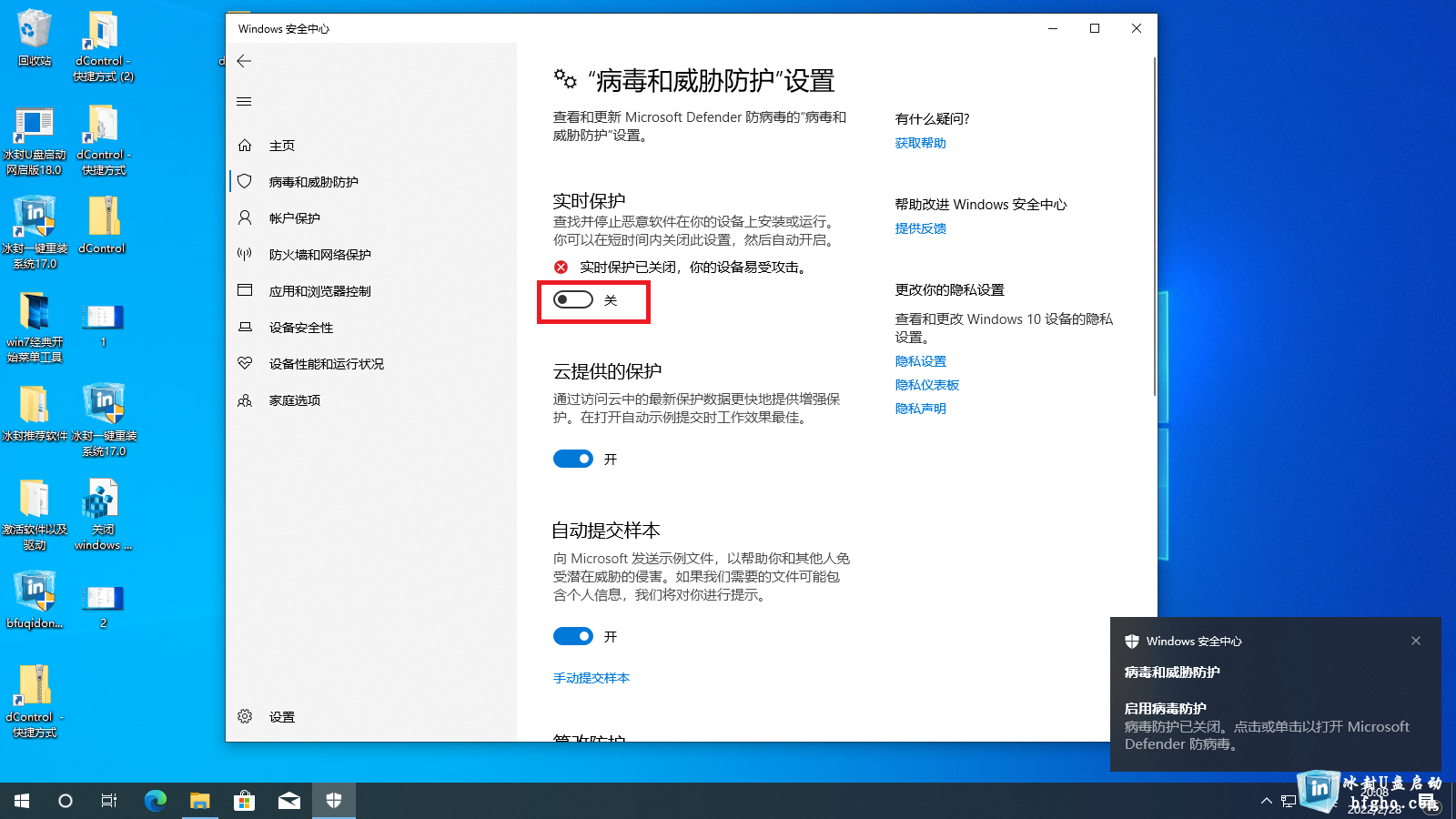Image resolution: width=1456 pixels, height=819 pixels.
Task: Click the 启用病毒防护 notification message
Action: (x=1267, y=726)
